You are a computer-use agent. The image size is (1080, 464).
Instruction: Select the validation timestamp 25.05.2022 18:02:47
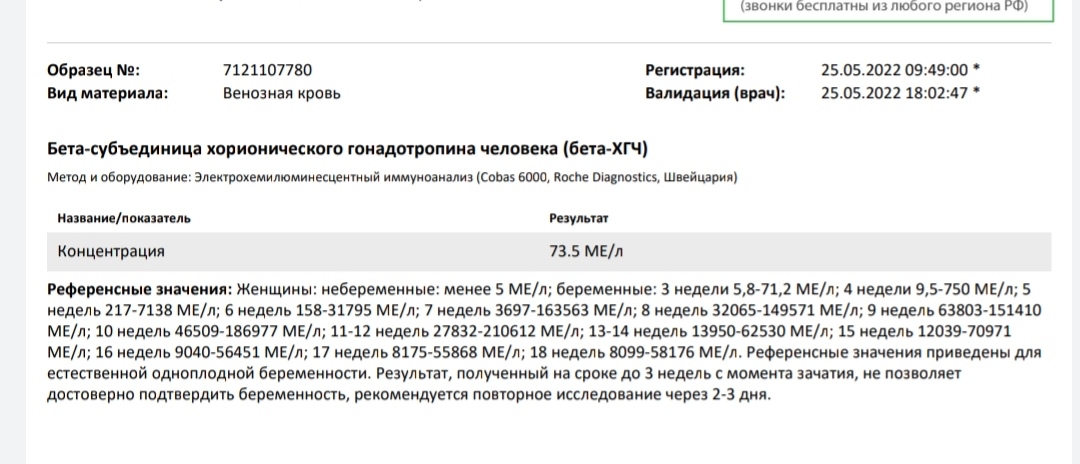click(x=894, y=93)
